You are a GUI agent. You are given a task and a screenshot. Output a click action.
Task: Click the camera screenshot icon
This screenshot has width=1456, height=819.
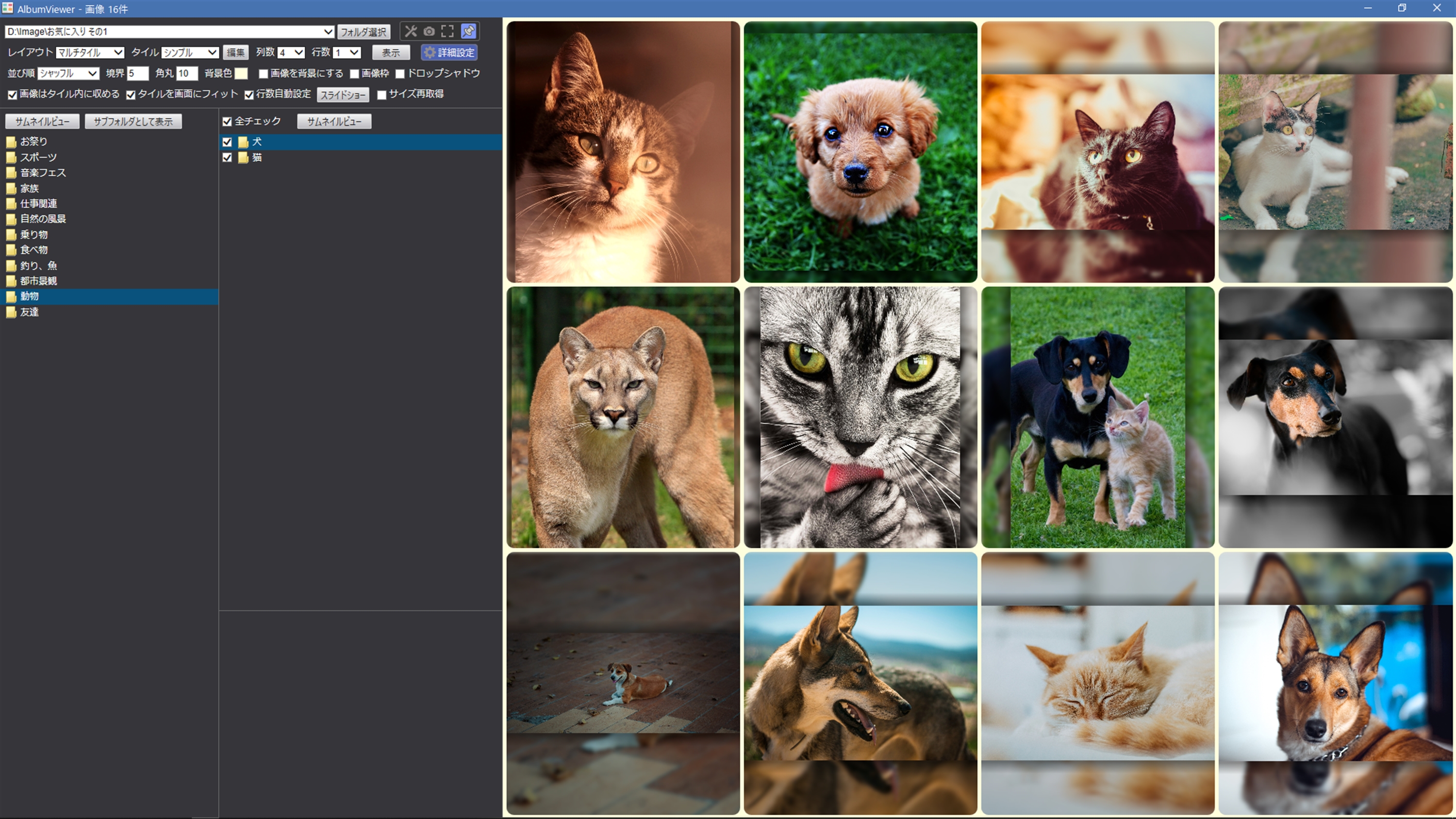click(429, 32)
